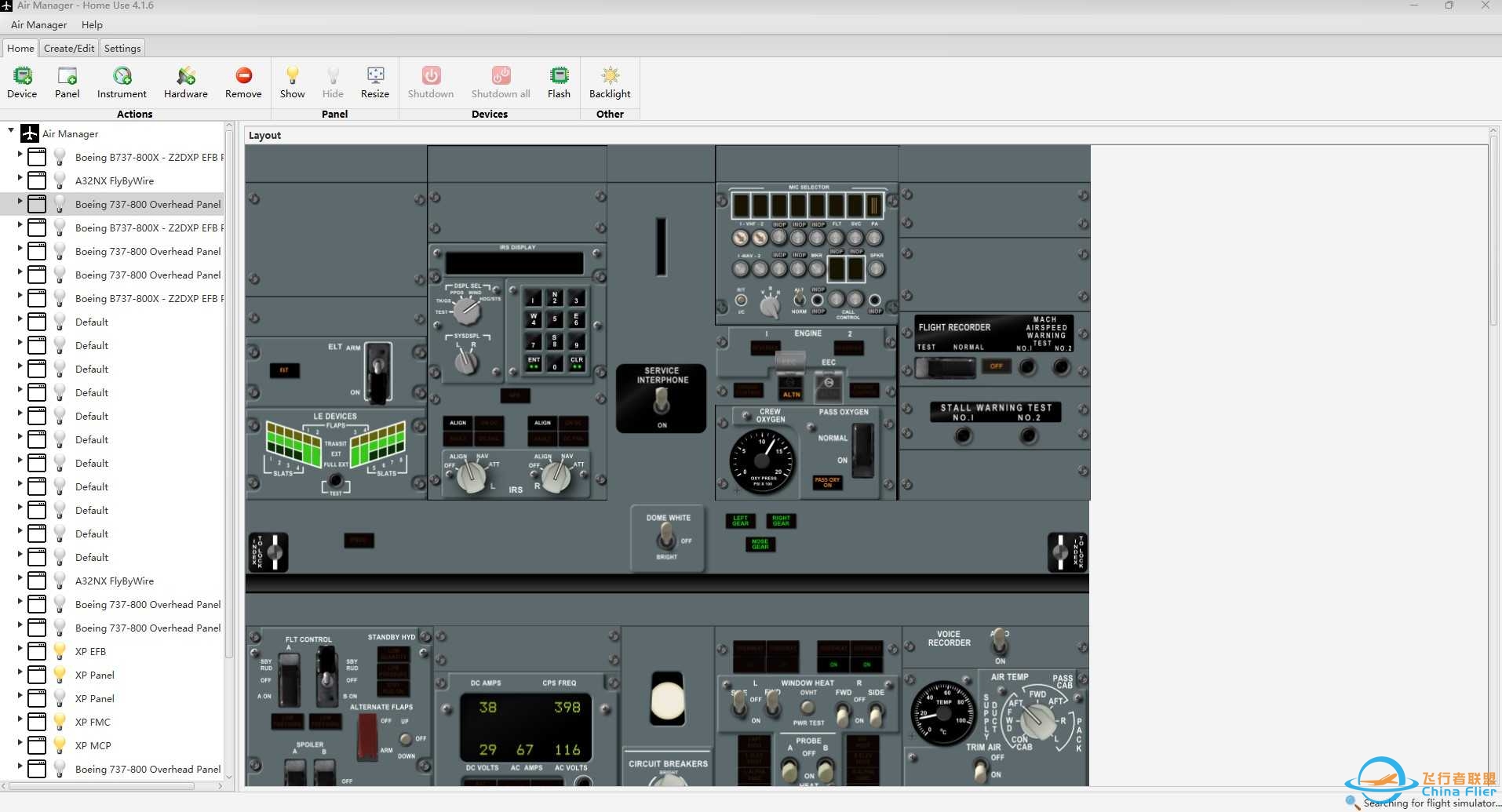Turn the left IRS mode selector knob
This screenshot has width=1502, height=812.
[x=471, y=476]
